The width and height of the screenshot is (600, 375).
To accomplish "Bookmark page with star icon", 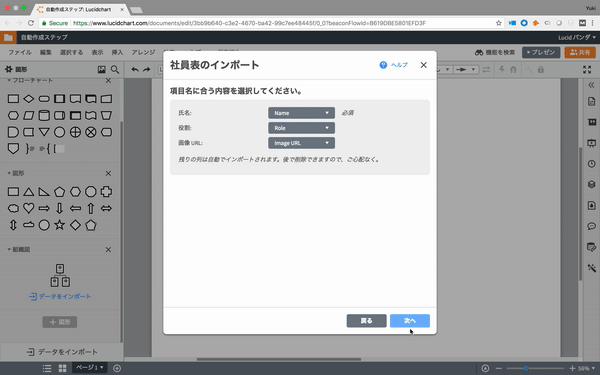I will [x=499, y=23].
